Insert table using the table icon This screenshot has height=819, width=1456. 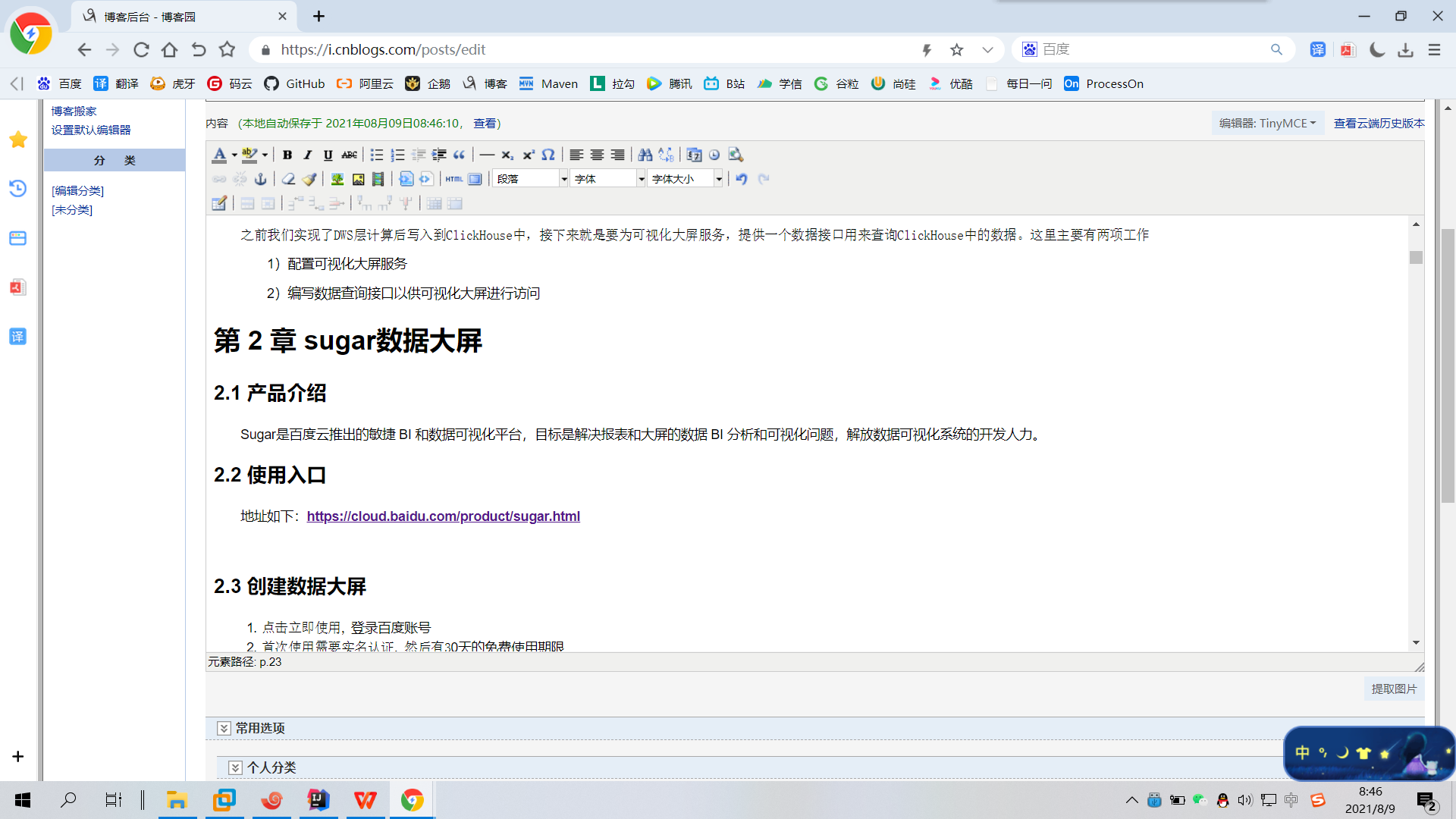click(219, 203)
